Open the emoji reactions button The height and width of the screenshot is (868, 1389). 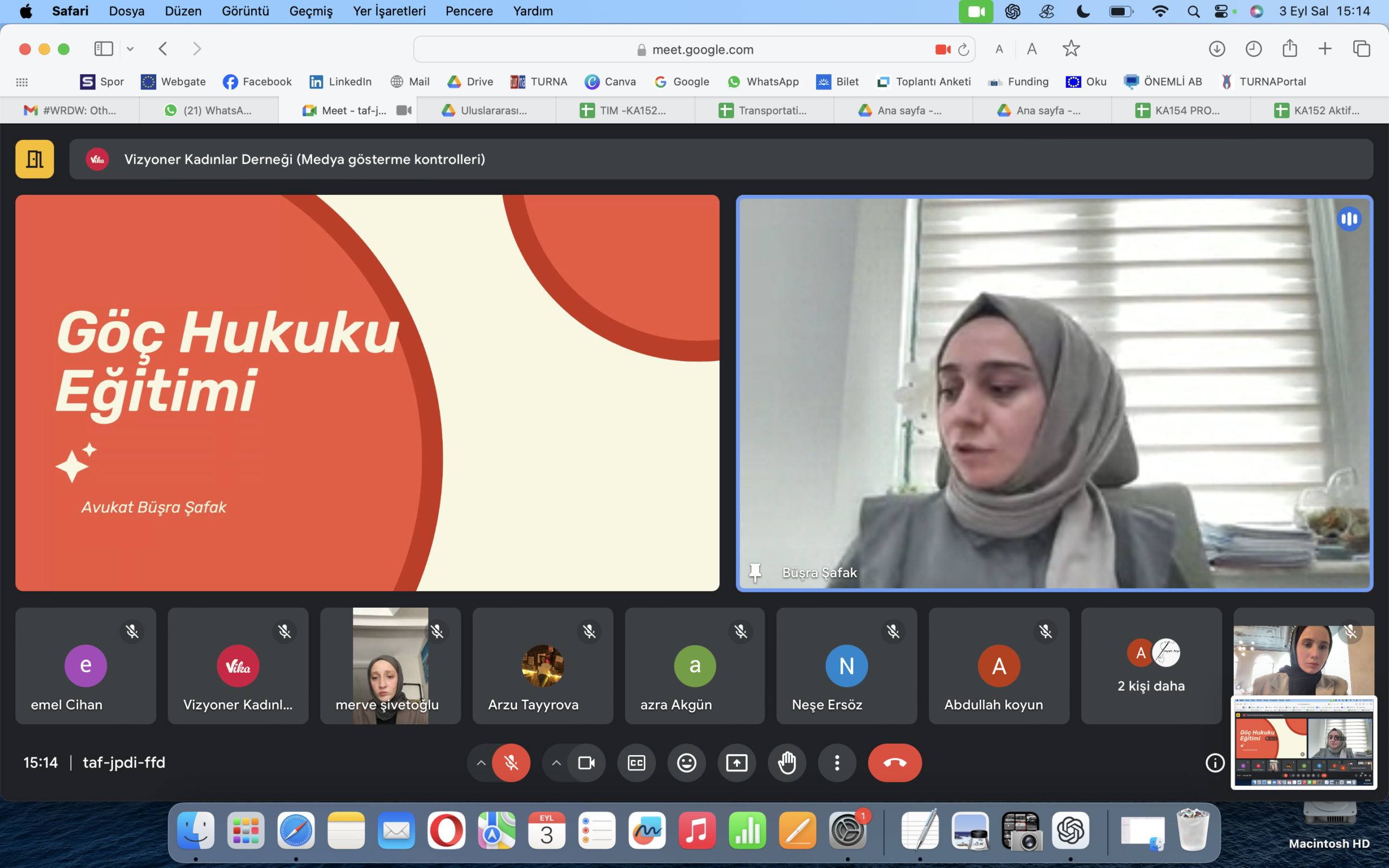click(686, 763)
